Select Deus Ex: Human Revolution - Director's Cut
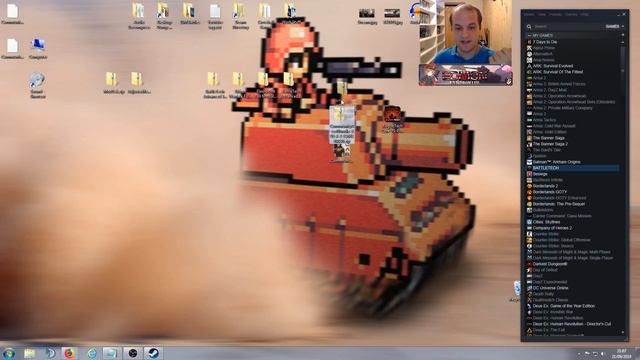Image resolution: width=640 pixels, height=360 pixels. (x=573, y=324)
